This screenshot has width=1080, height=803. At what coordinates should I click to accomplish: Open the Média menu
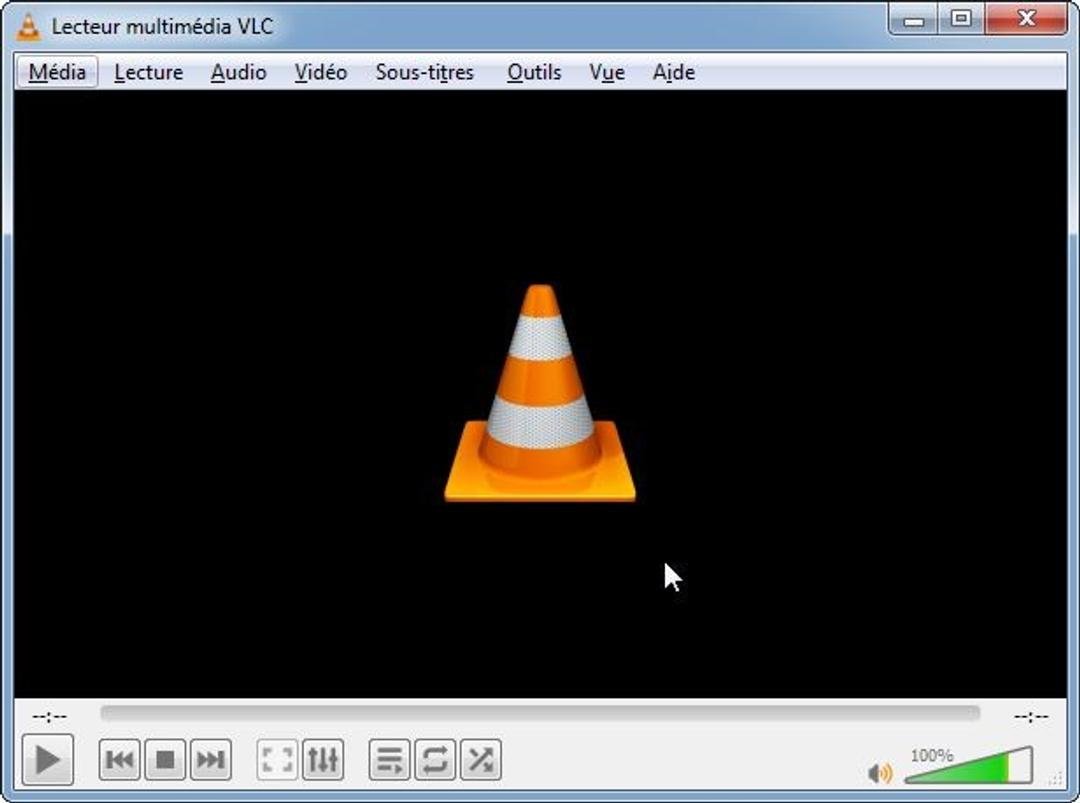[x=55, y=72]
